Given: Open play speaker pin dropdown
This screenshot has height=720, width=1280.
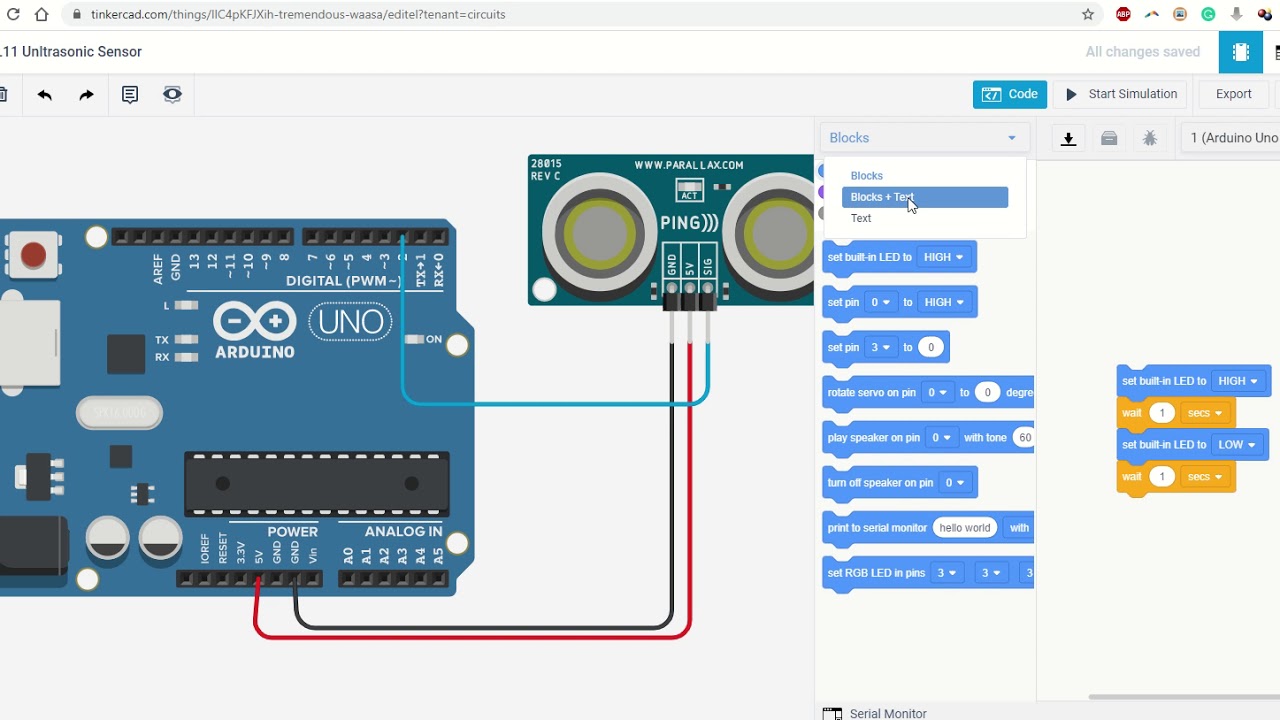Looking at the screenshot, I should 942,437.
